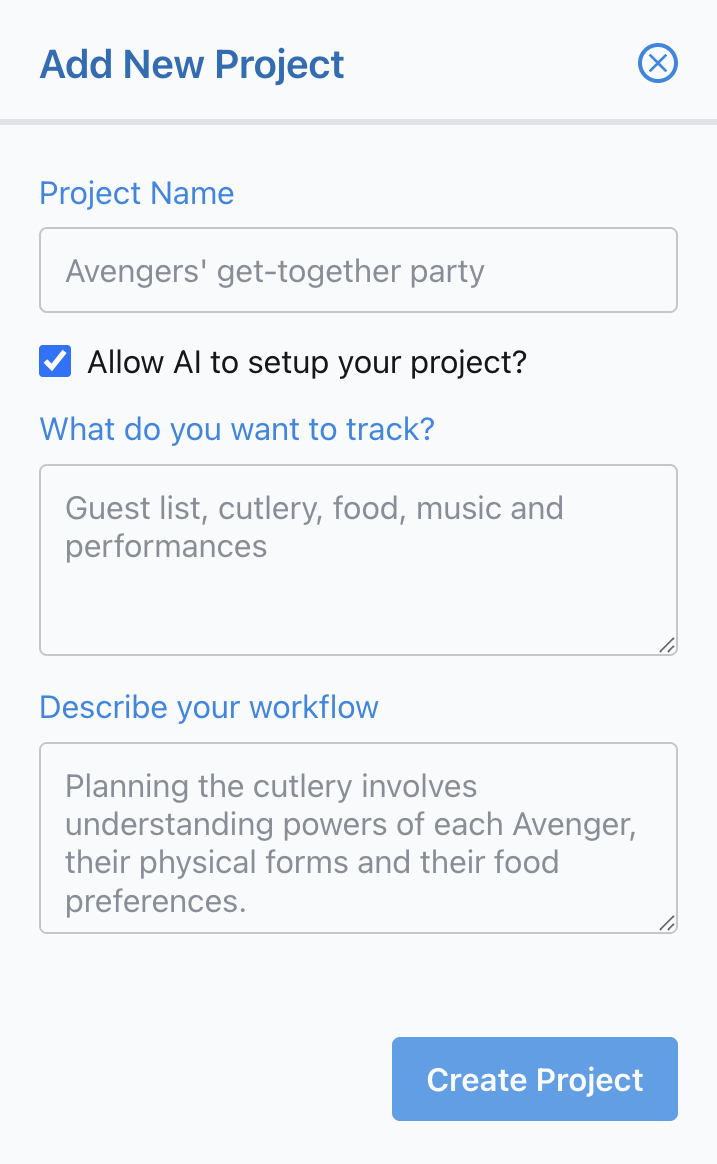Click the 'Describe your workflow' textarea
This screenshot has width=717, height=1164.
(x=358, y=838)
